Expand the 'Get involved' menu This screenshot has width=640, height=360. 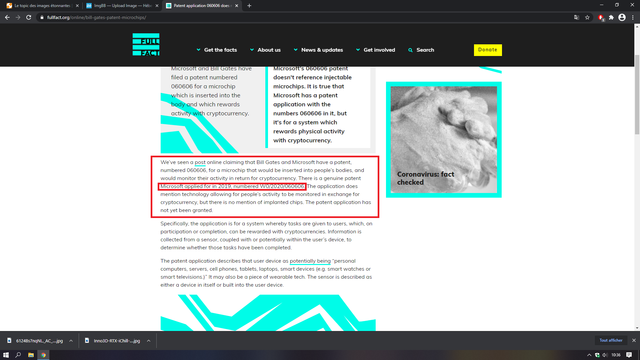tap(375, 50)
